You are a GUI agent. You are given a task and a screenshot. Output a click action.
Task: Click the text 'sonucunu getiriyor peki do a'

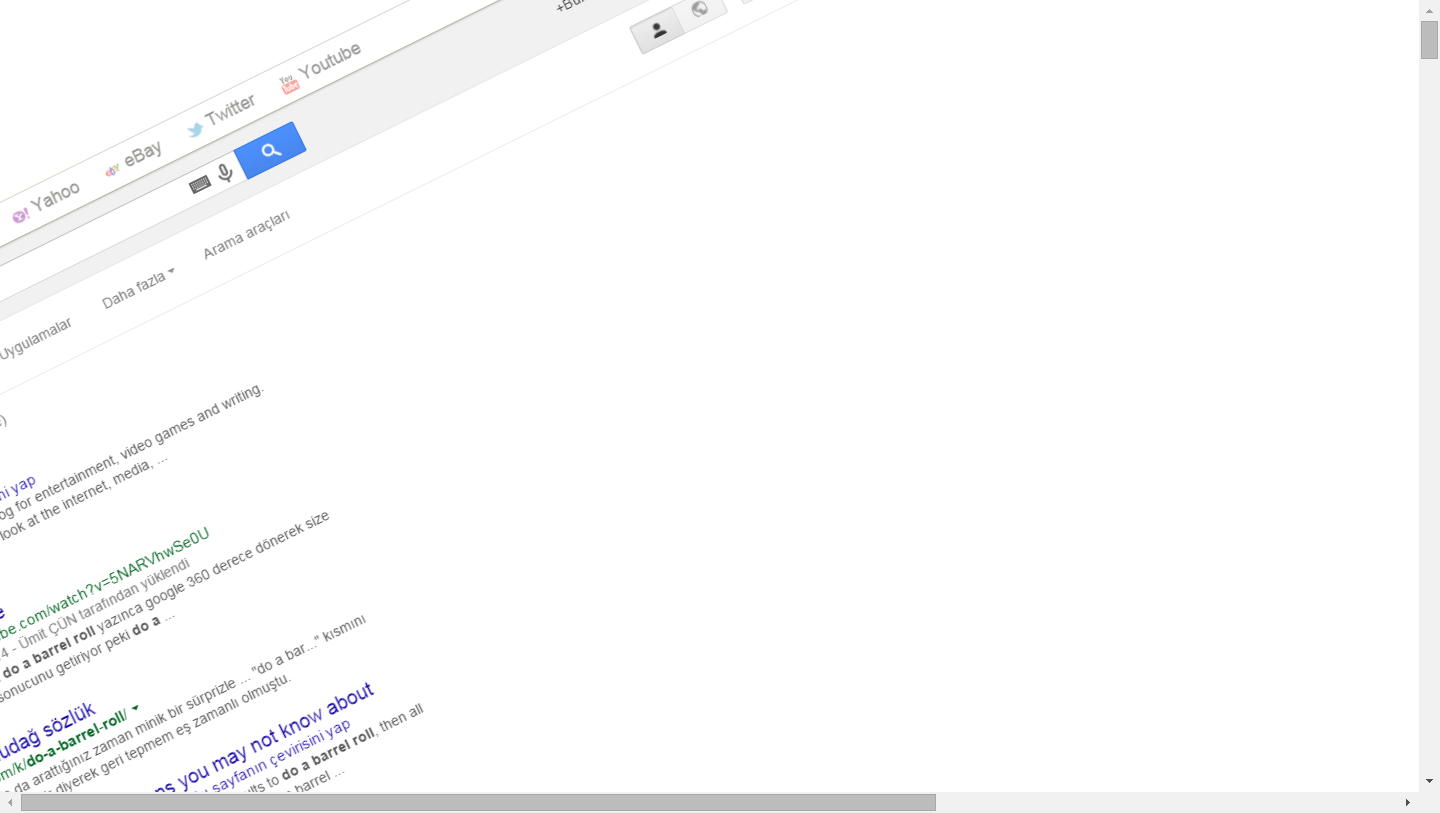(80, 658)
